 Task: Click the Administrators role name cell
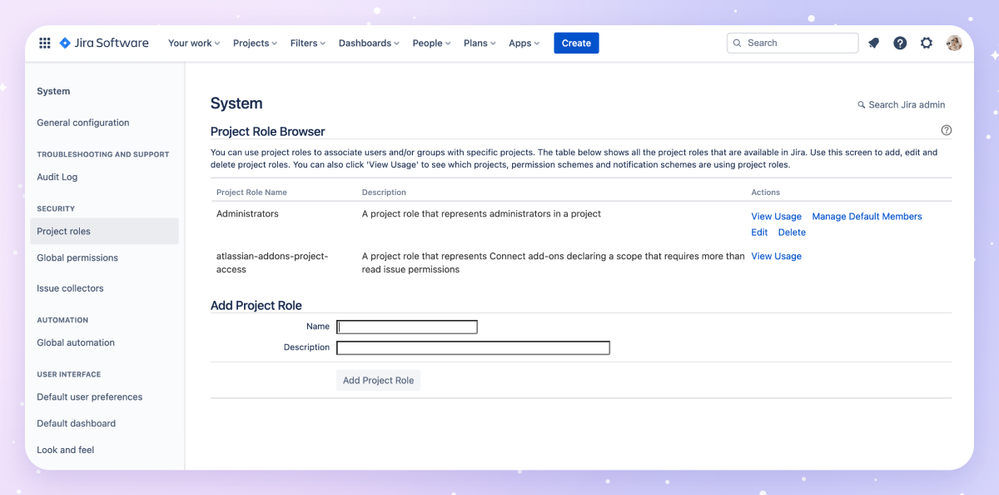pos(247,214)
